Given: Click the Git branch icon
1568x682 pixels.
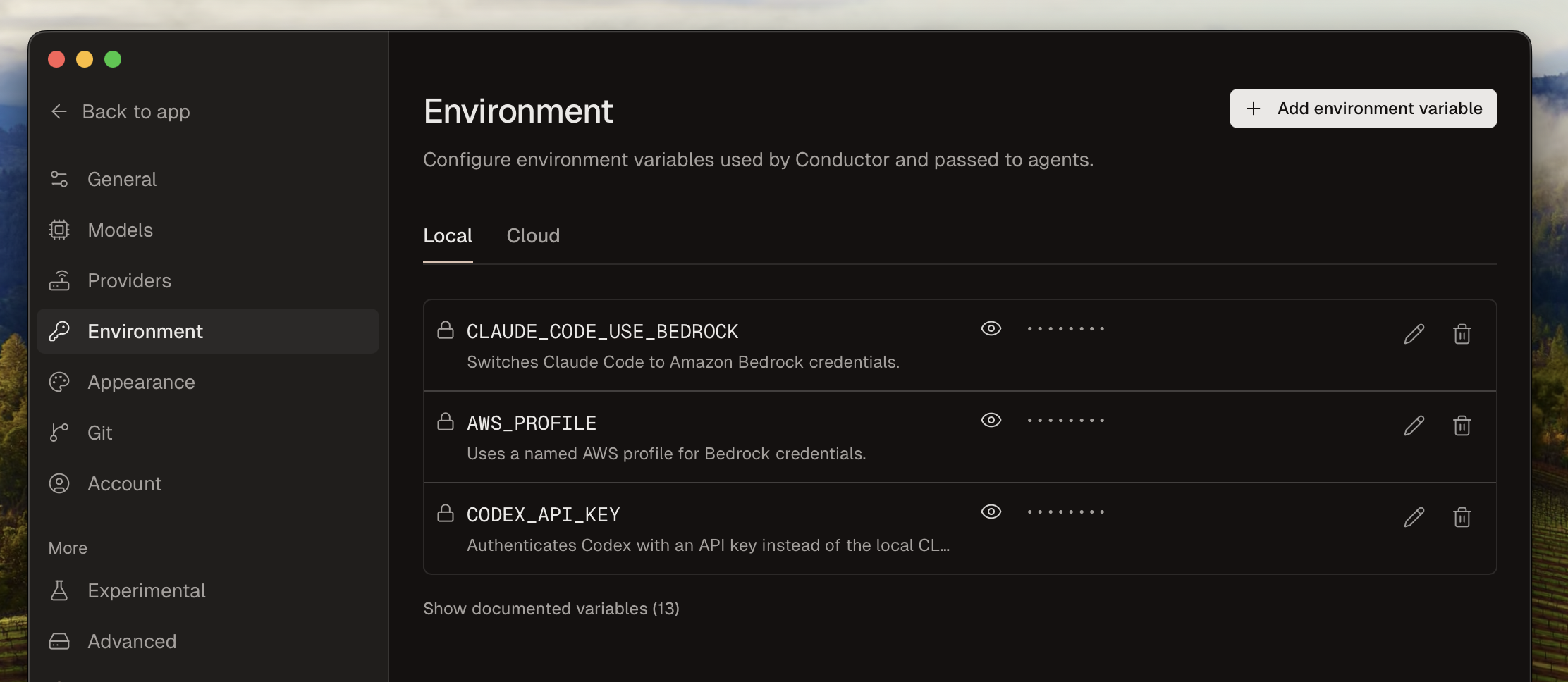Looking at the screenshot, I should 59,433.
